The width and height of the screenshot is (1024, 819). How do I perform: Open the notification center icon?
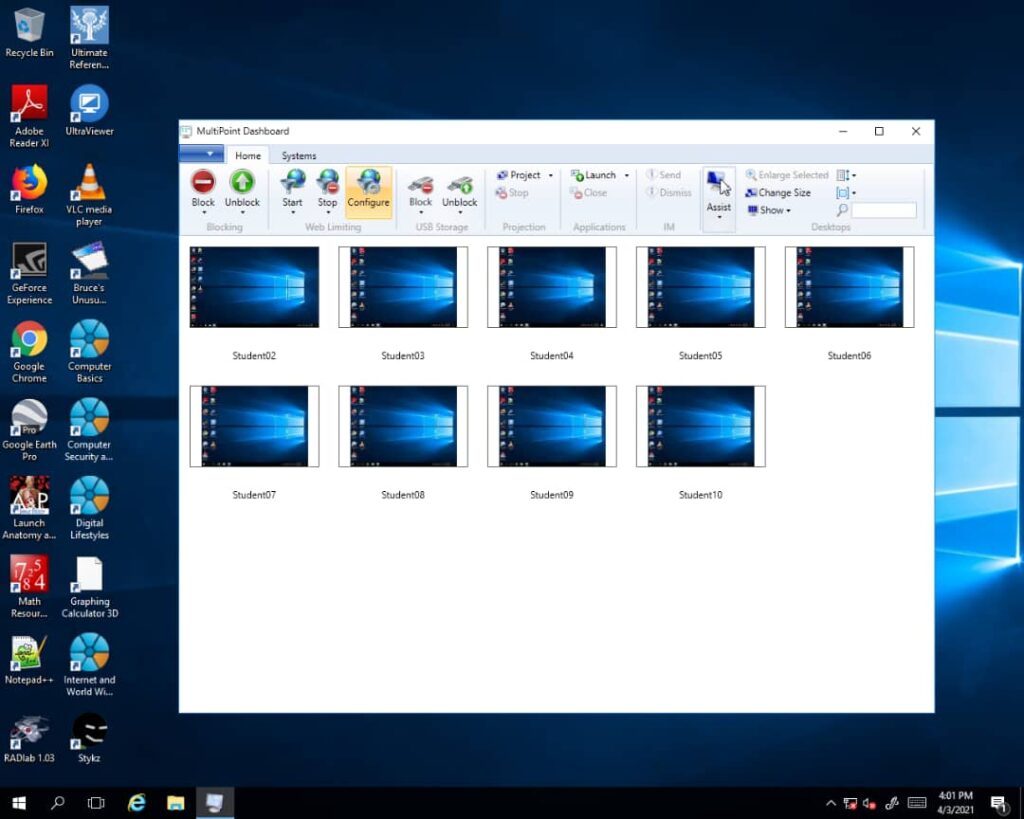[x=999, y=803]
